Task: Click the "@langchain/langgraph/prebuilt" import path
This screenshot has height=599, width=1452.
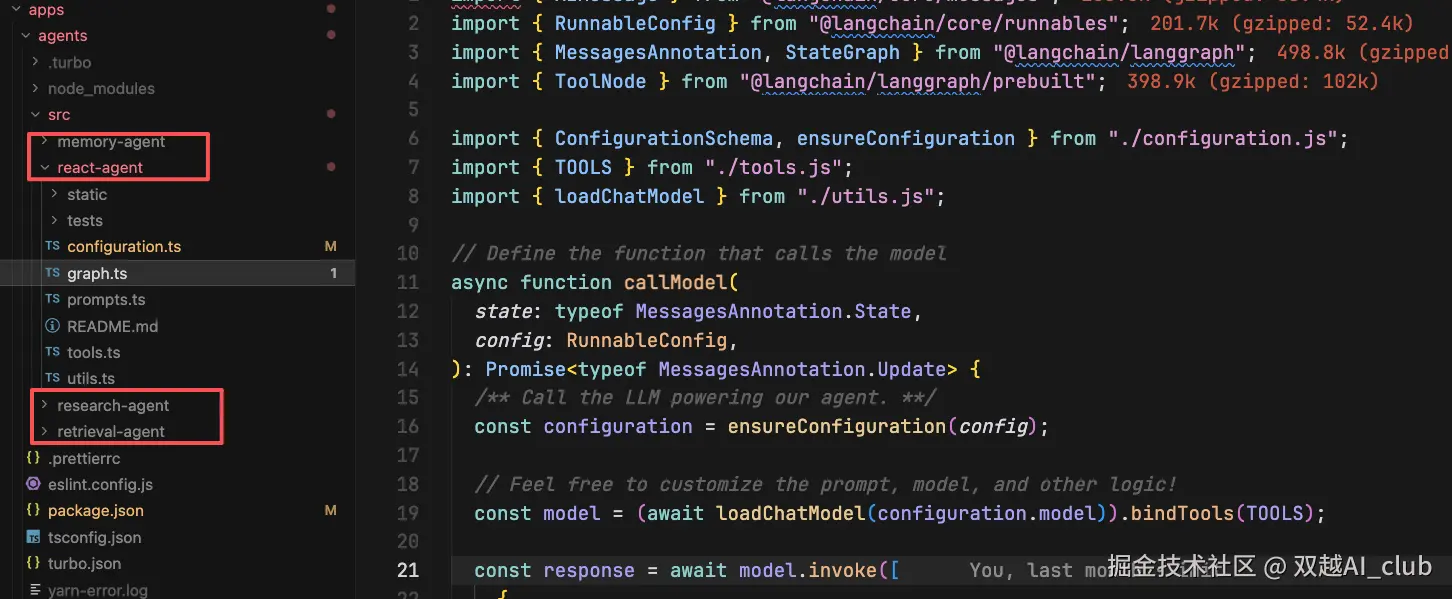Action: pyautogui.click(x=917, y=81)
